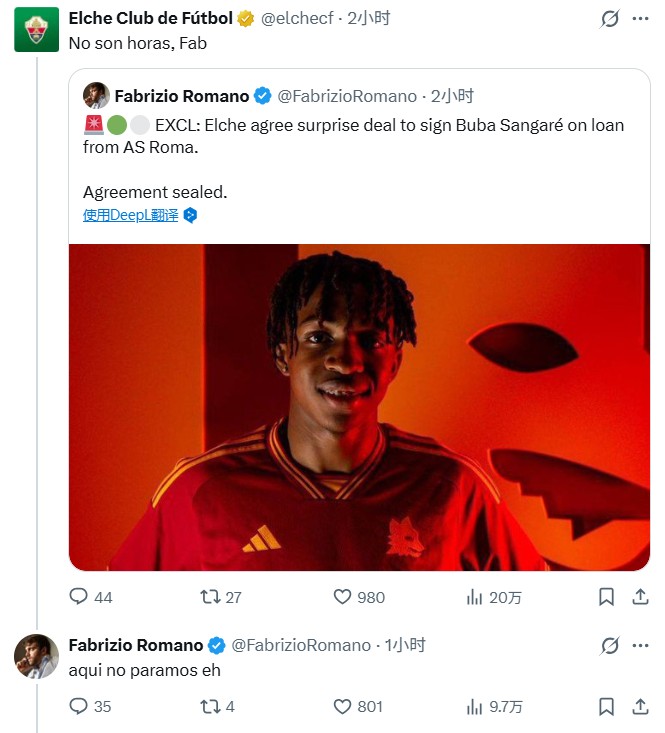Like the Elche Club post
This screenshot has width=665, height=733.
343,597
